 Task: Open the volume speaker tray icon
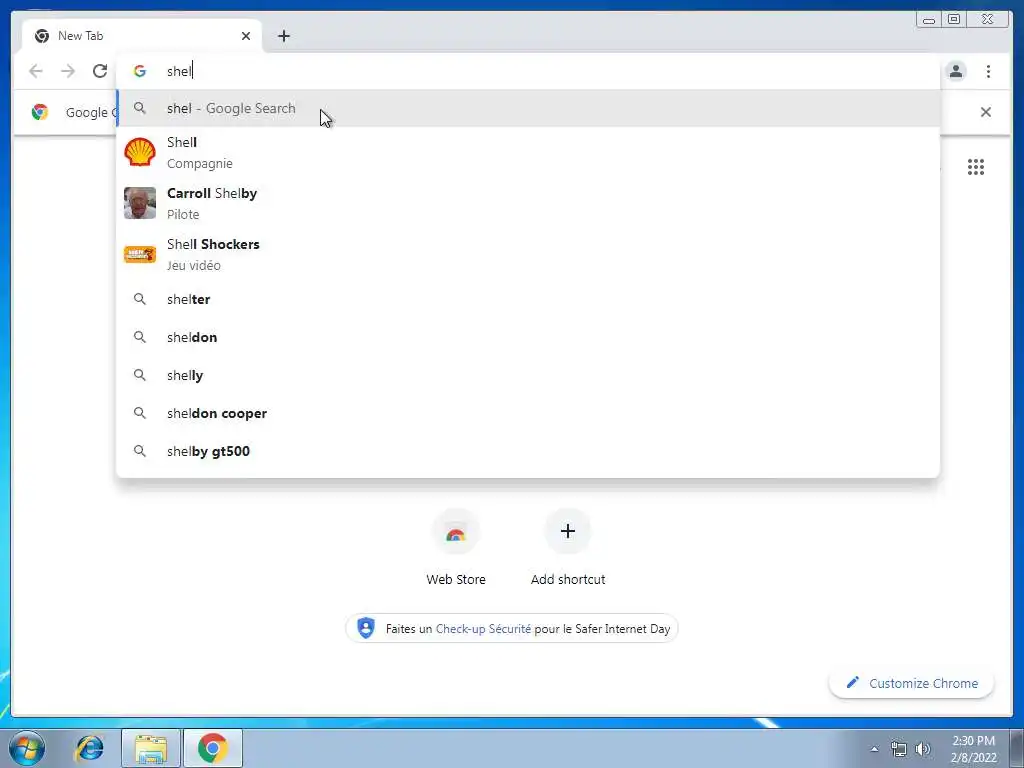[923, 749]
